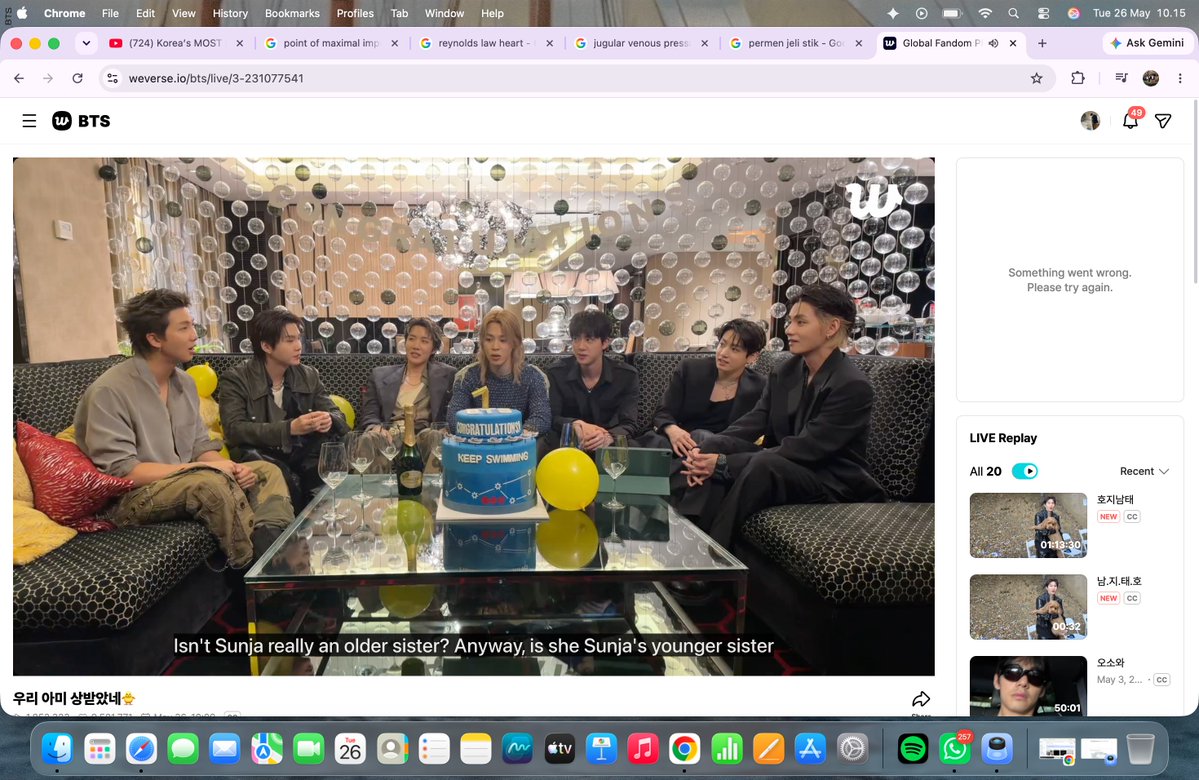Open the View menu
Image resolution: width=1199 pixels, height=780 pixels.
tap(184, 13)
